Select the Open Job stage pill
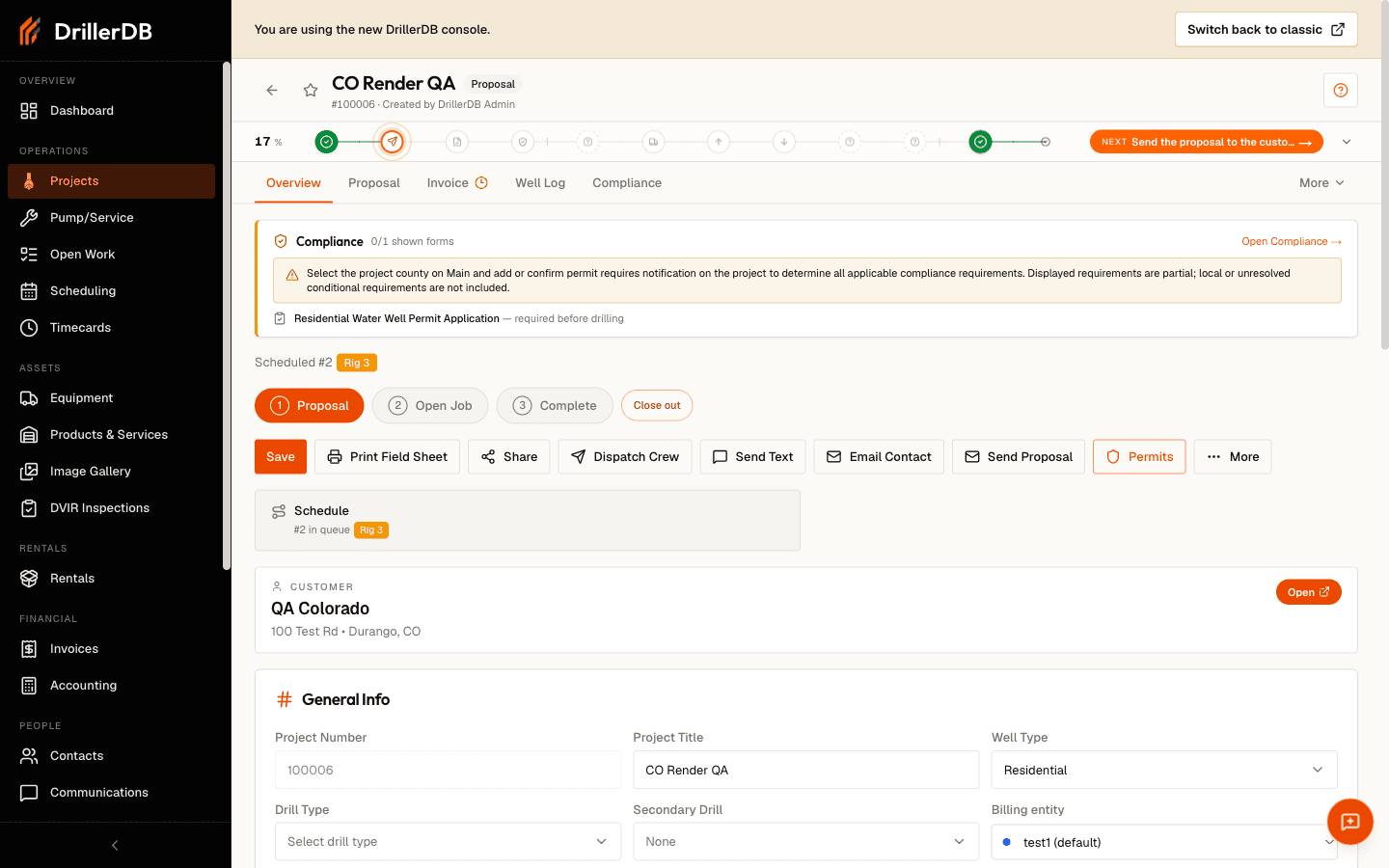The height and width of the screenshot is (868, 1389). click(430, 406)
